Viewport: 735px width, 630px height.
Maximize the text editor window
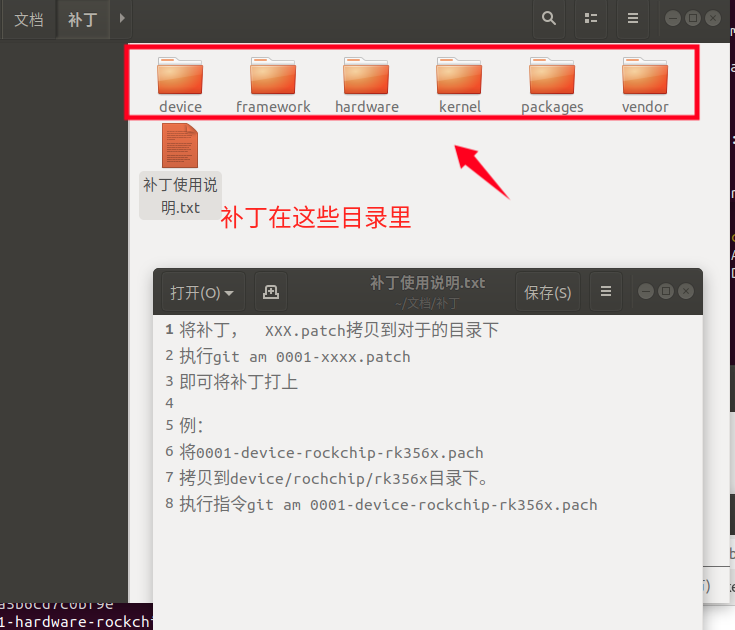tap(666, 292)
